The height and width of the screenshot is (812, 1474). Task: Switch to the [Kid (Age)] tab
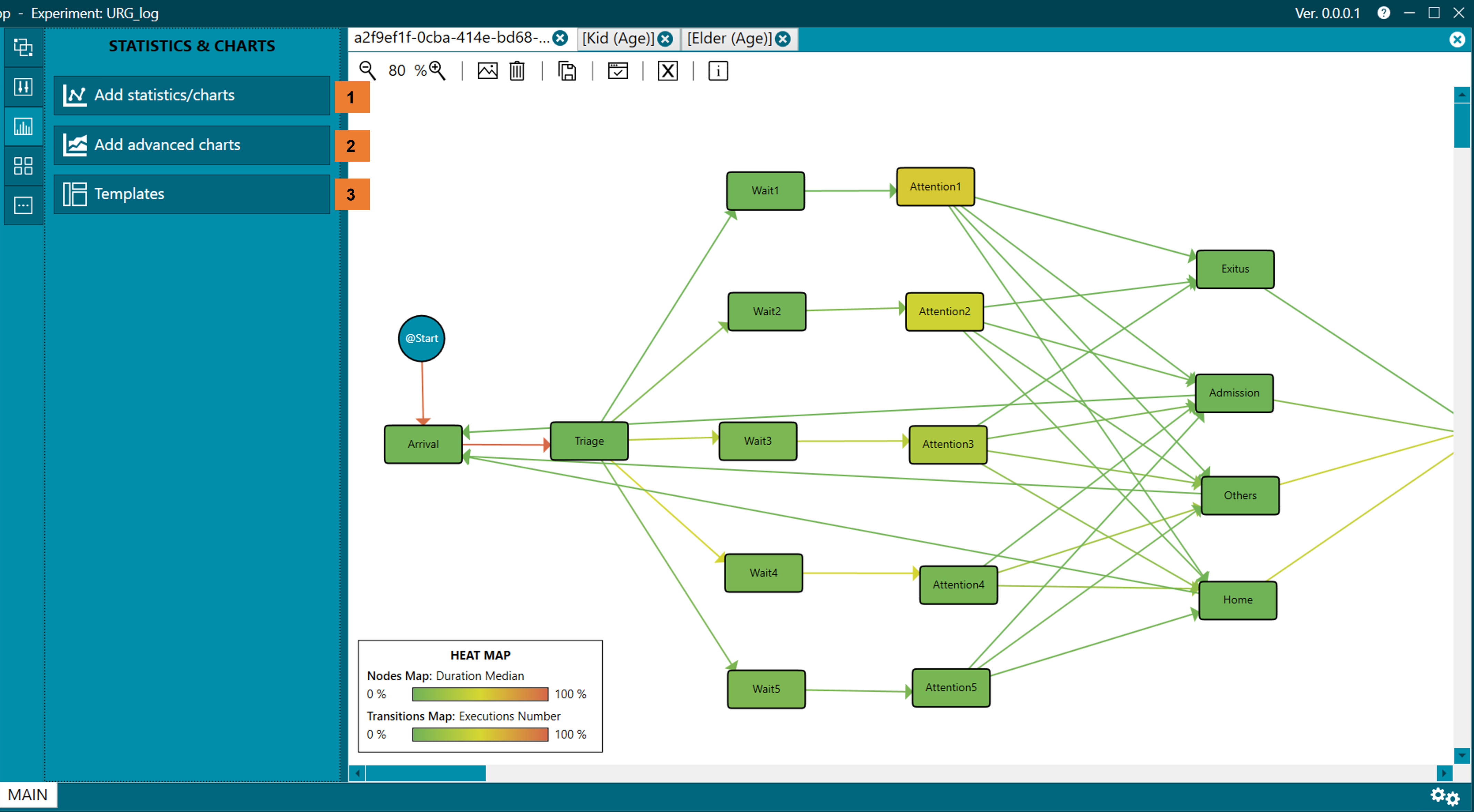coord(618,38)
